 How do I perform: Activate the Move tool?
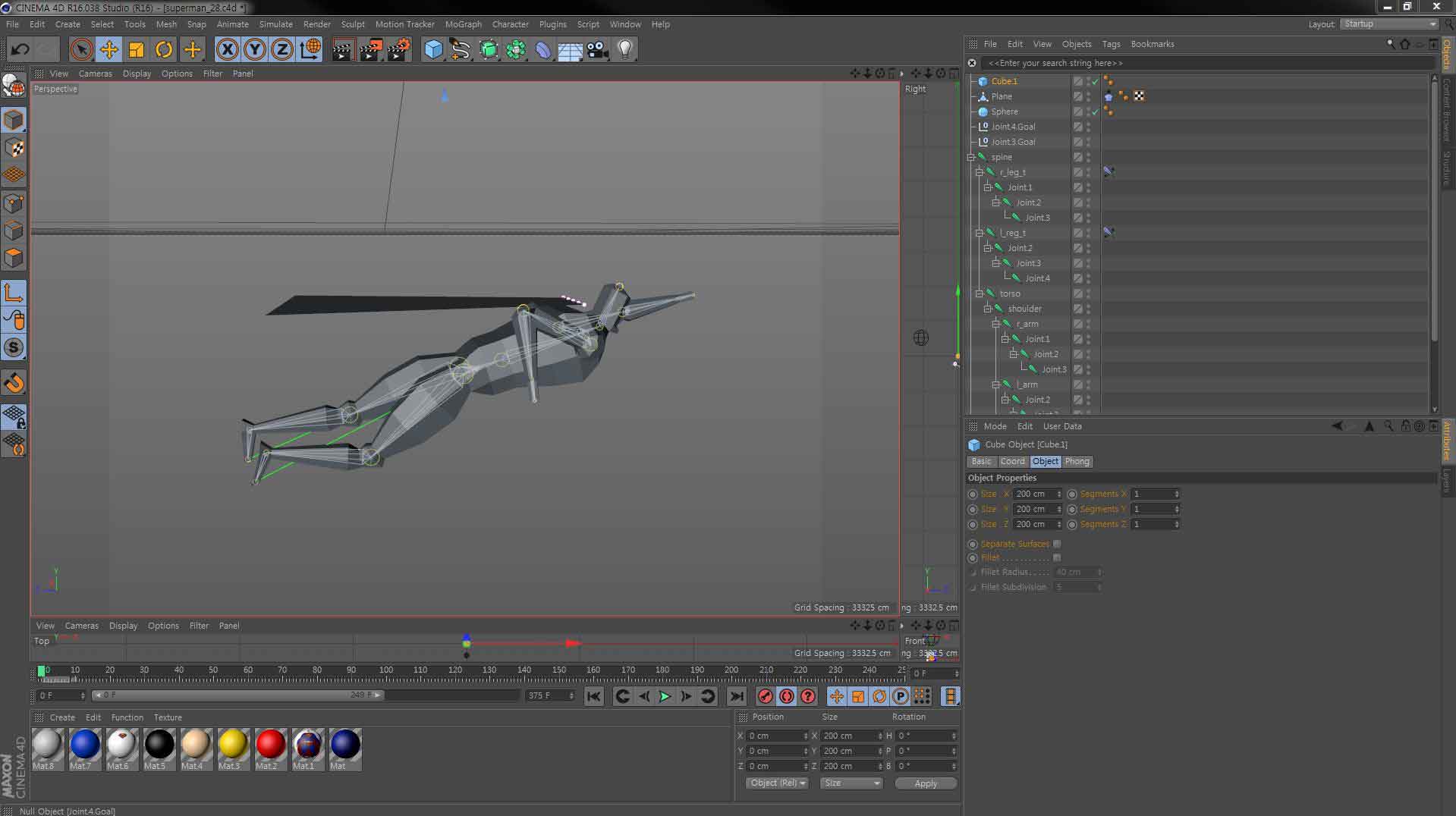click(108, 50)
